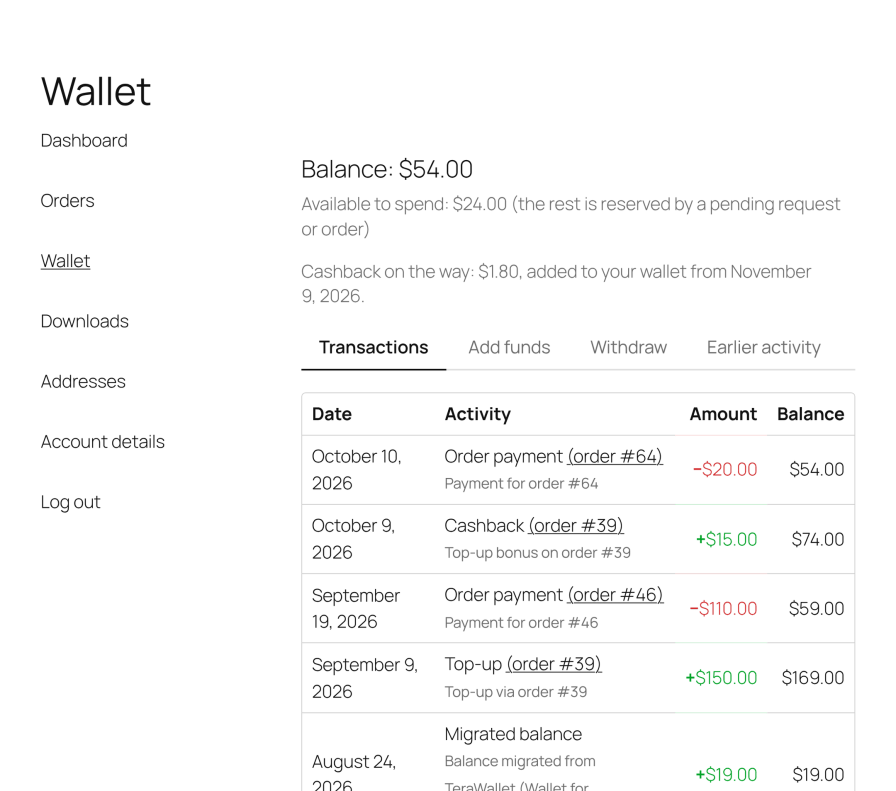Click the Cashback on the way notice

point(556,283)
